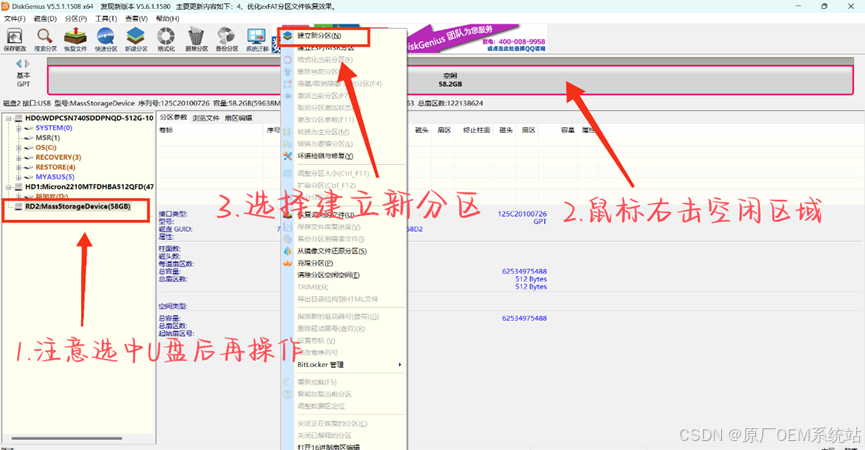
Task: Expand the RECOVERY(3) partition node
Action: pyautogui.click(x=19, y=158)
